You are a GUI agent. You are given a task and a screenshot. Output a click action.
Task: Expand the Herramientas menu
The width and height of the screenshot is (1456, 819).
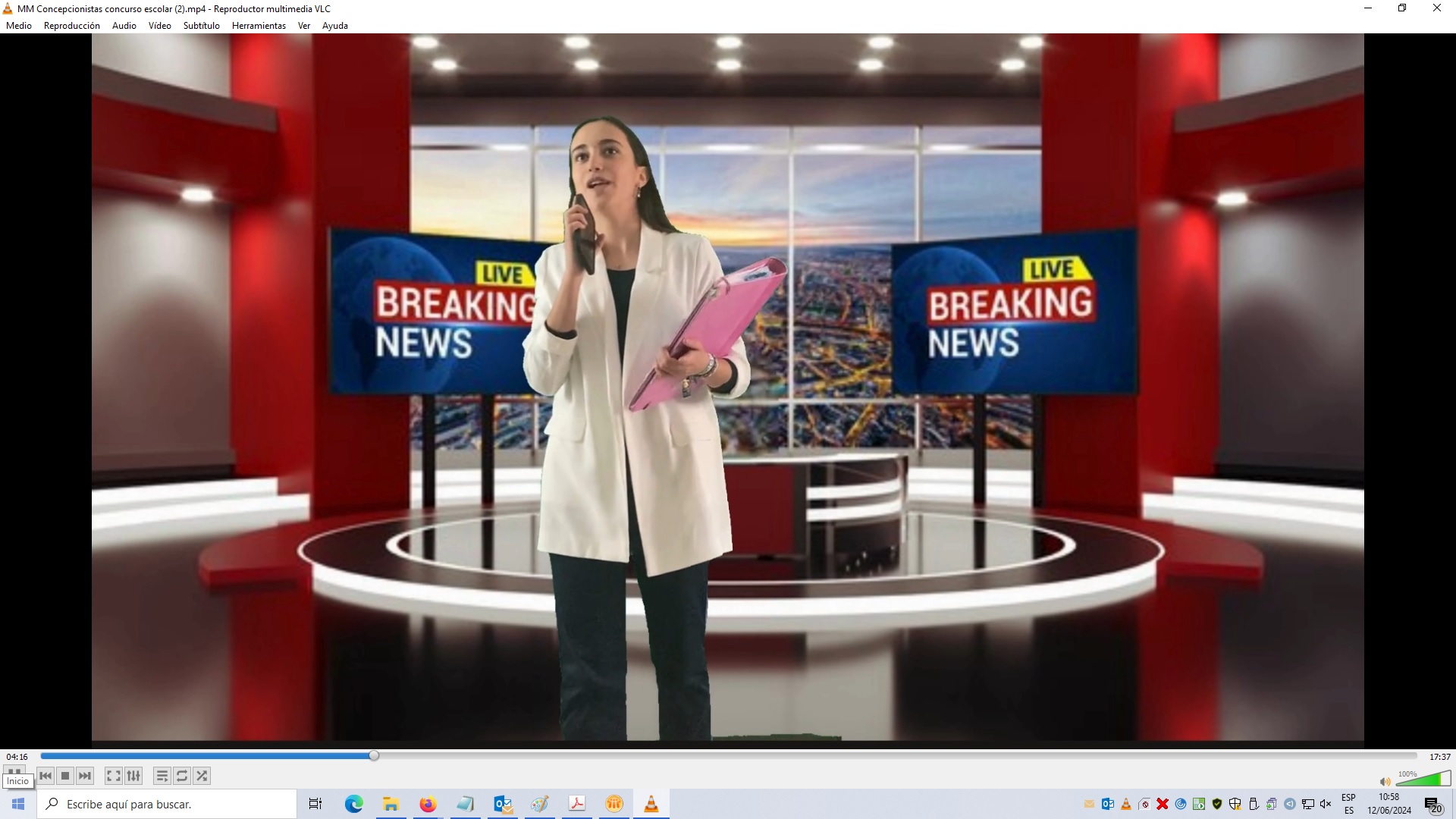coord(259,26)
